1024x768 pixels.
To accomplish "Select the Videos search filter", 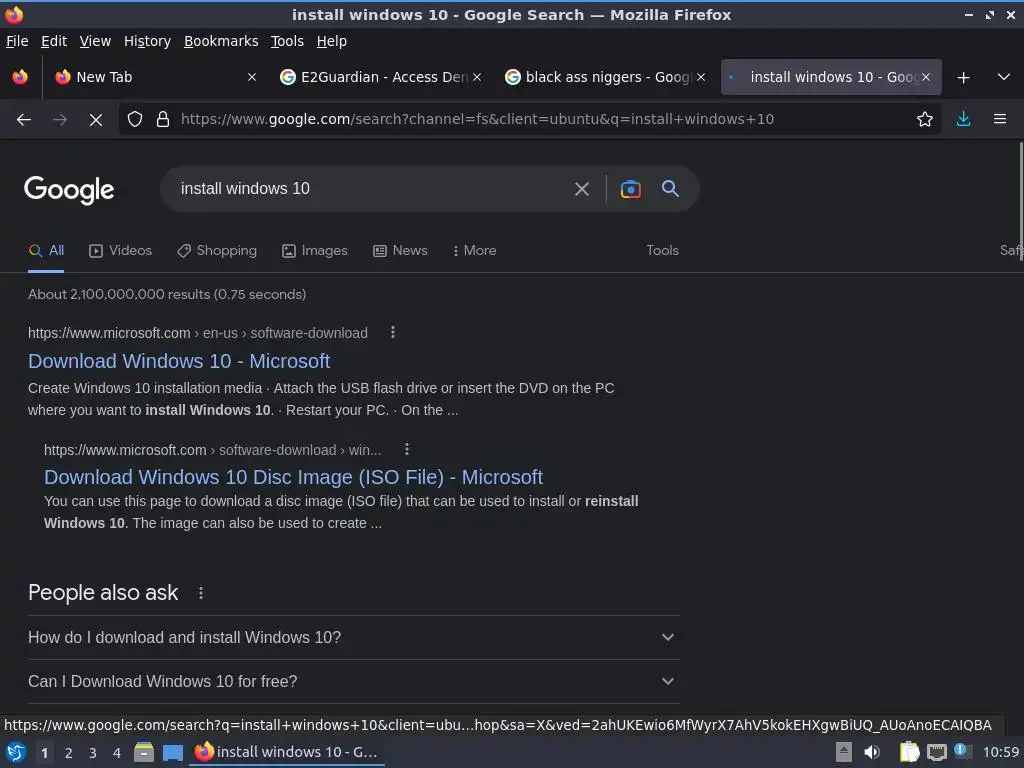I will point(121,251).
